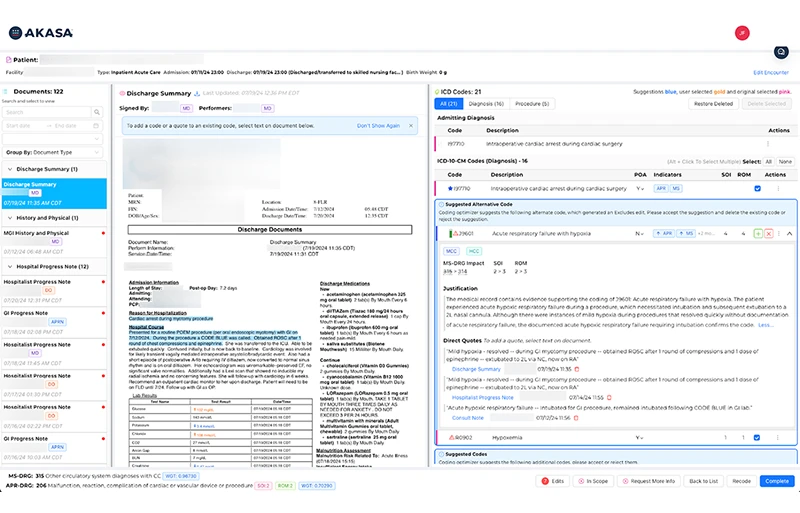Image resolution: width=800 pixels, height=513 pixels.
Task: Uncheck the checkbox on R0902 Hypoxemia row
Action: [757, 437]
